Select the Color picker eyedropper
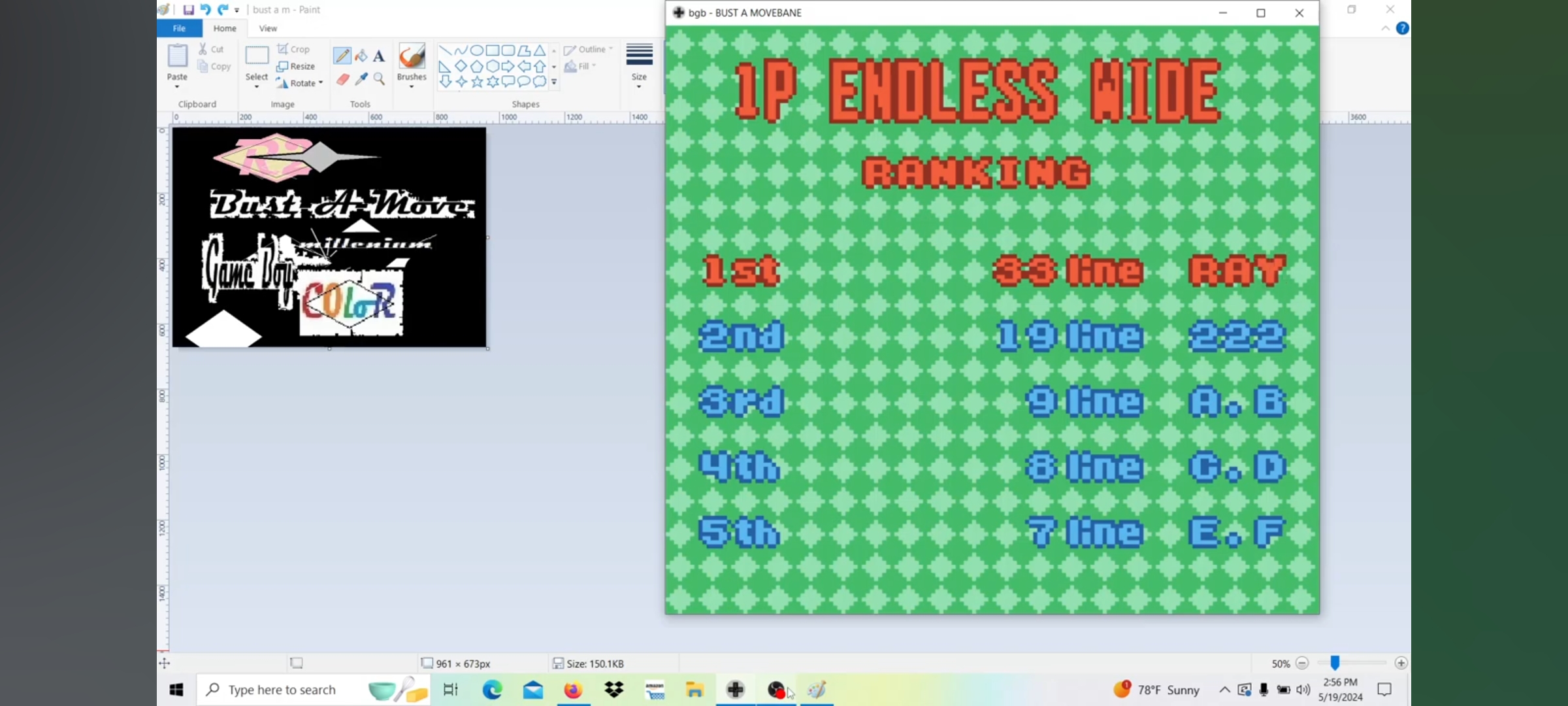 tap(361, 79)
